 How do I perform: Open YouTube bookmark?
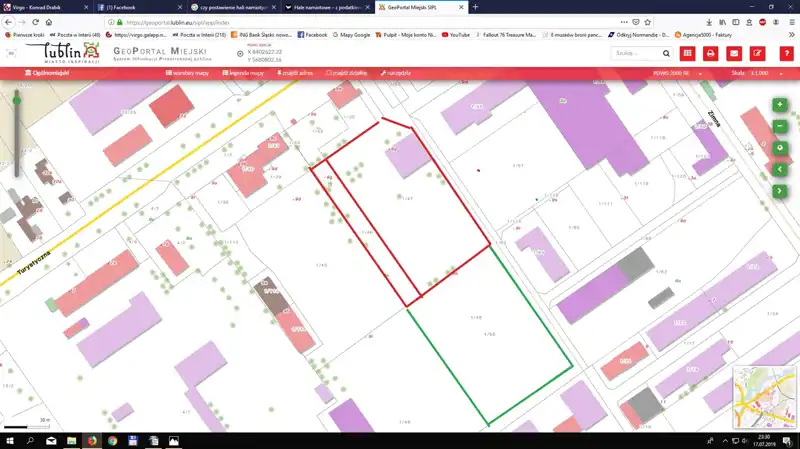click(456, 35)
